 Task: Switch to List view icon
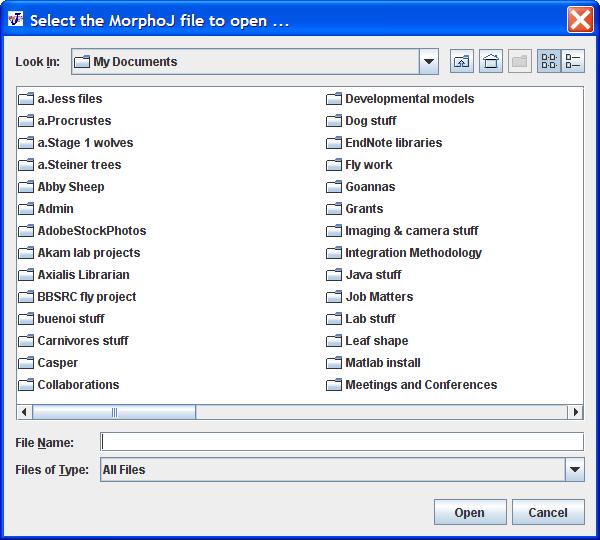pos(548,61)
